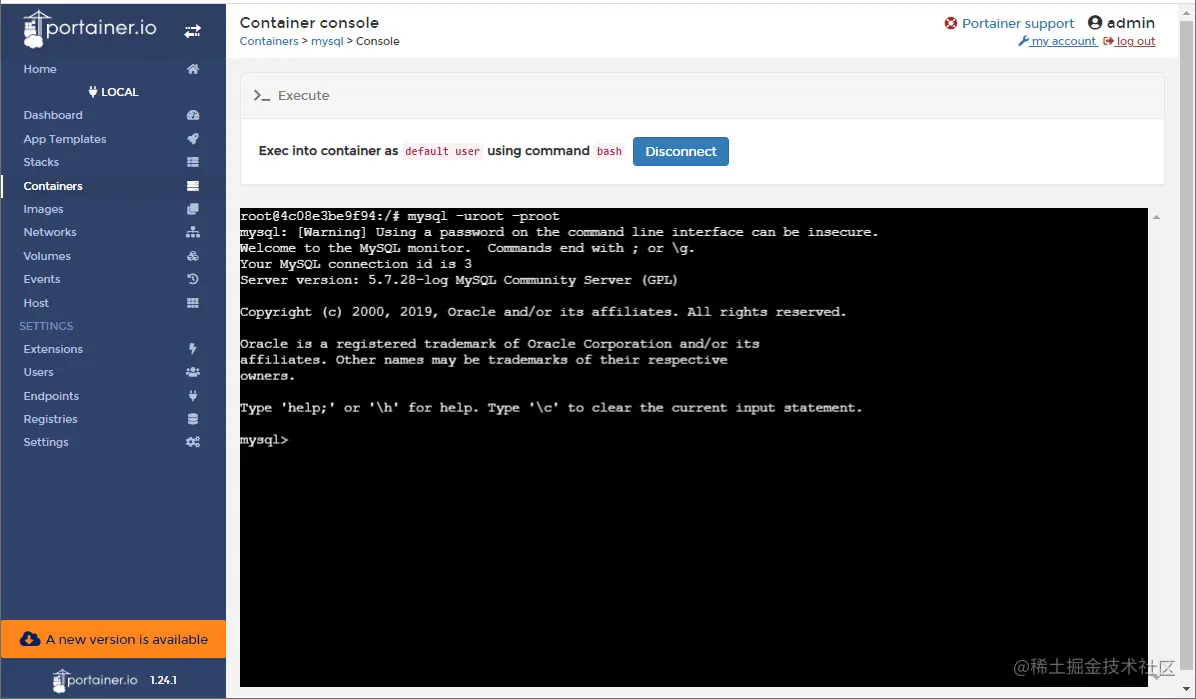The height and width of the screenshot is (699, 1196).
Task: Open the Home menu item
Action: [x=40, y=69]
